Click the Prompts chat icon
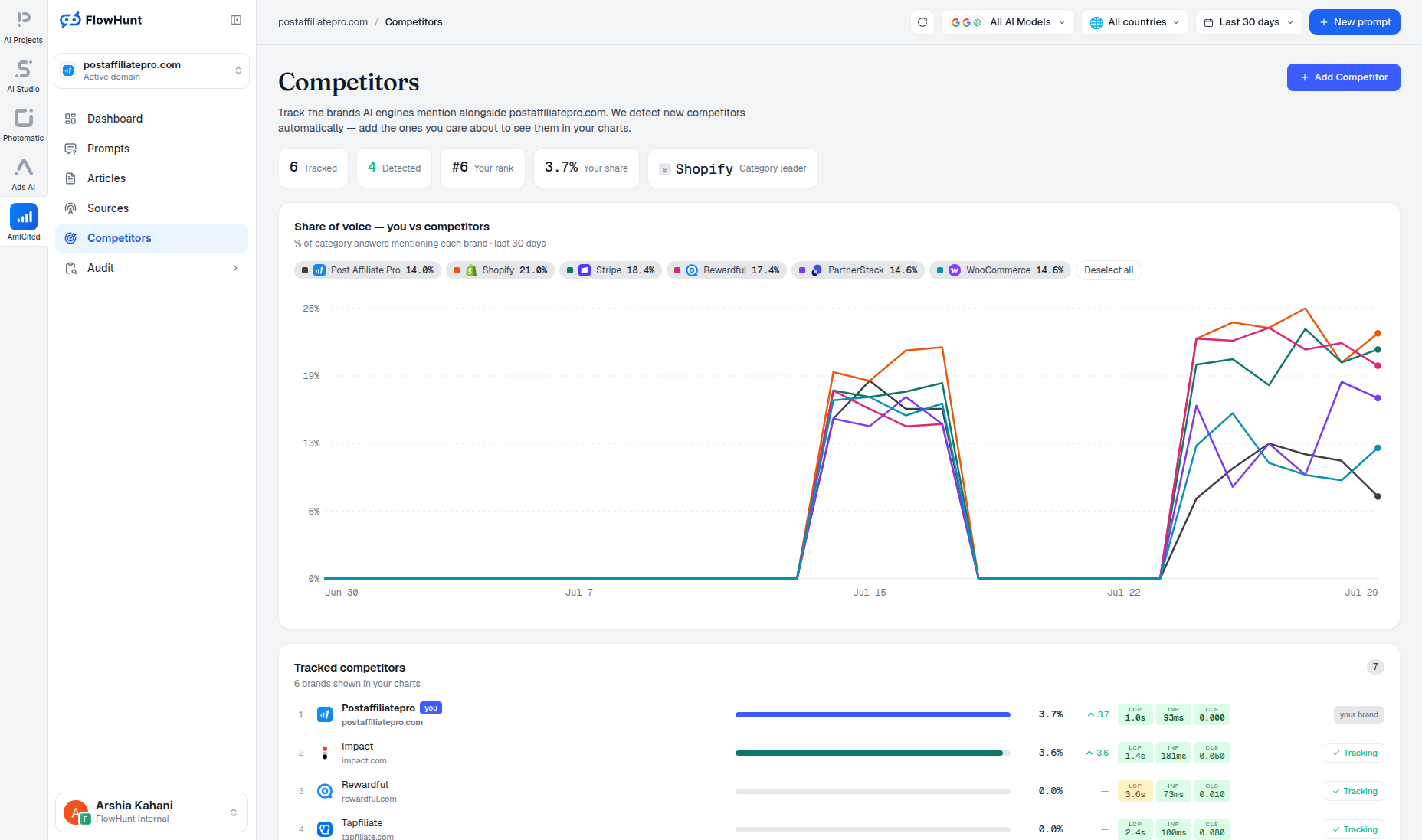 point(70,149)
